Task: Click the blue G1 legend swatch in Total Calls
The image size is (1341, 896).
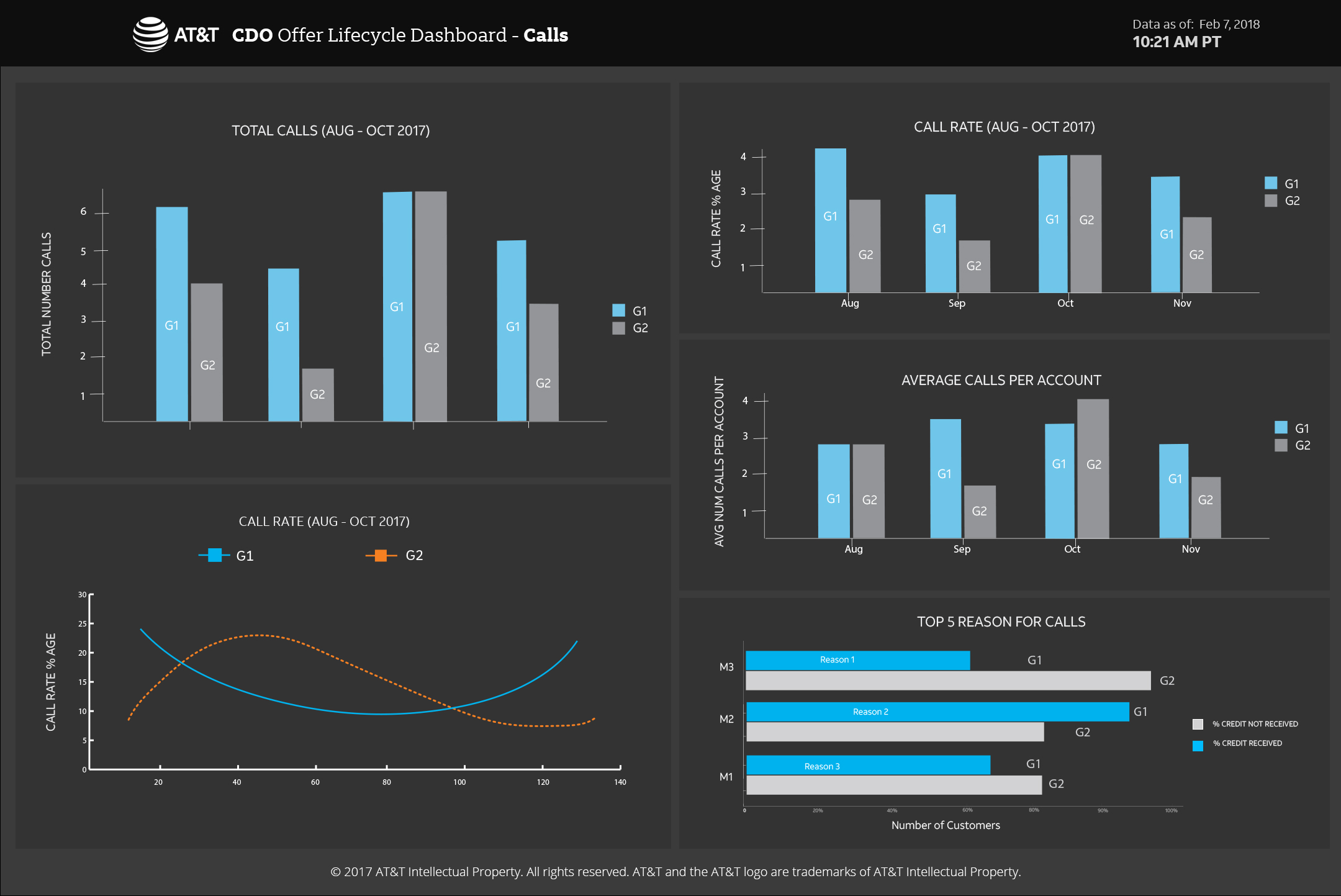Action: [x=618, y=310]
